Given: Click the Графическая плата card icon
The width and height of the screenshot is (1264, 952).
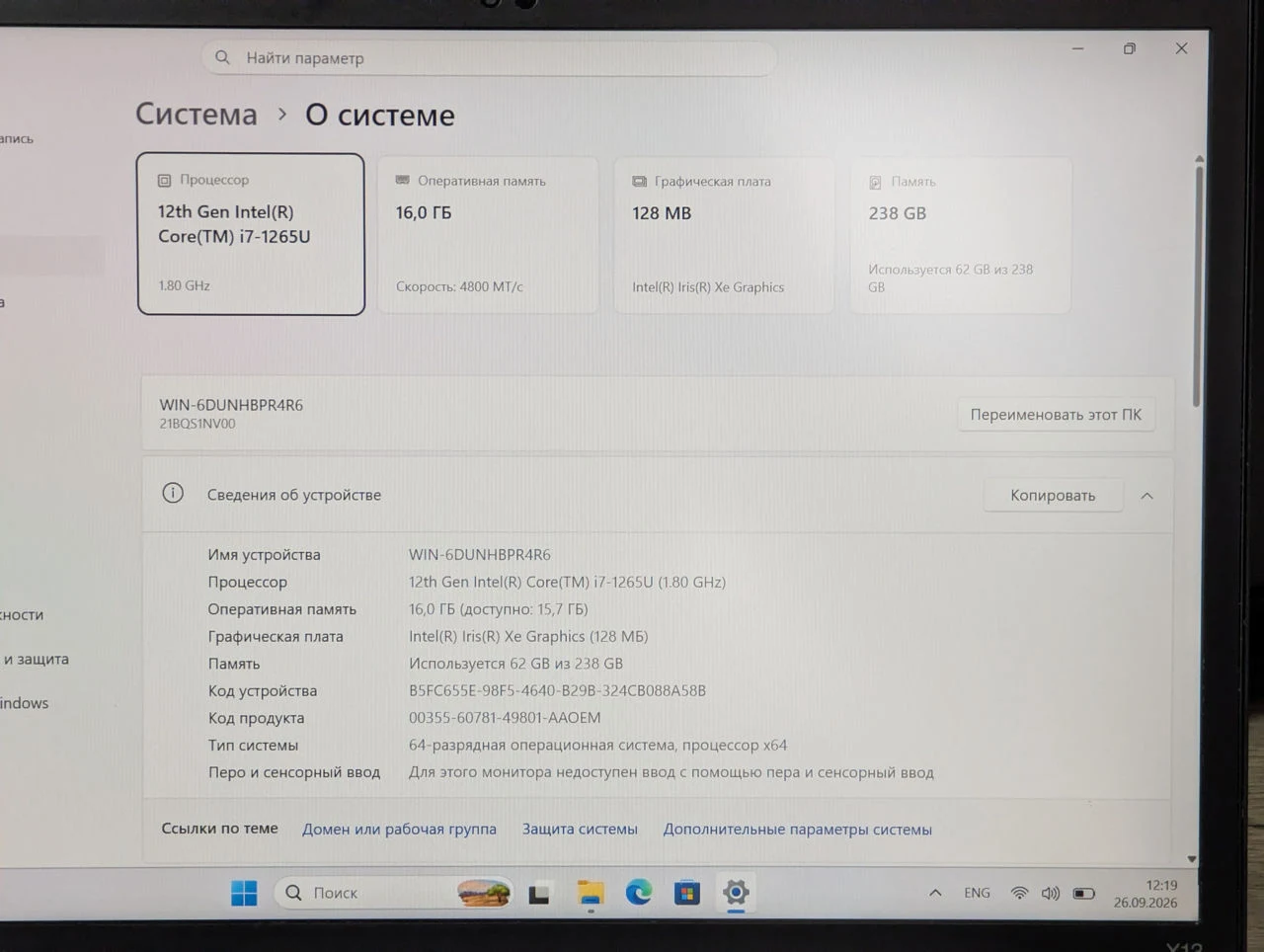Looking at the screenshot, I should coord(639,182).
